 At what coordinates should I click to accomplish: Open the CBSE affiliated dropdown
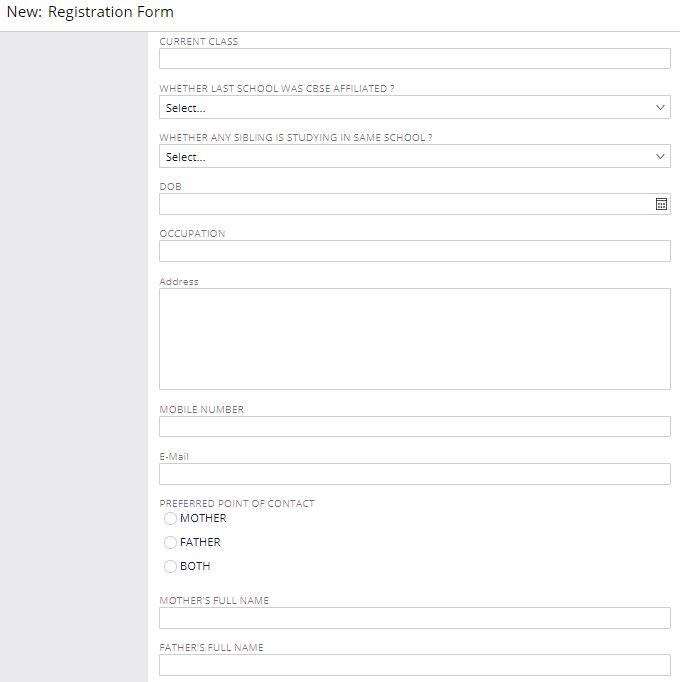pyautogui.click(x=415, y=107)
